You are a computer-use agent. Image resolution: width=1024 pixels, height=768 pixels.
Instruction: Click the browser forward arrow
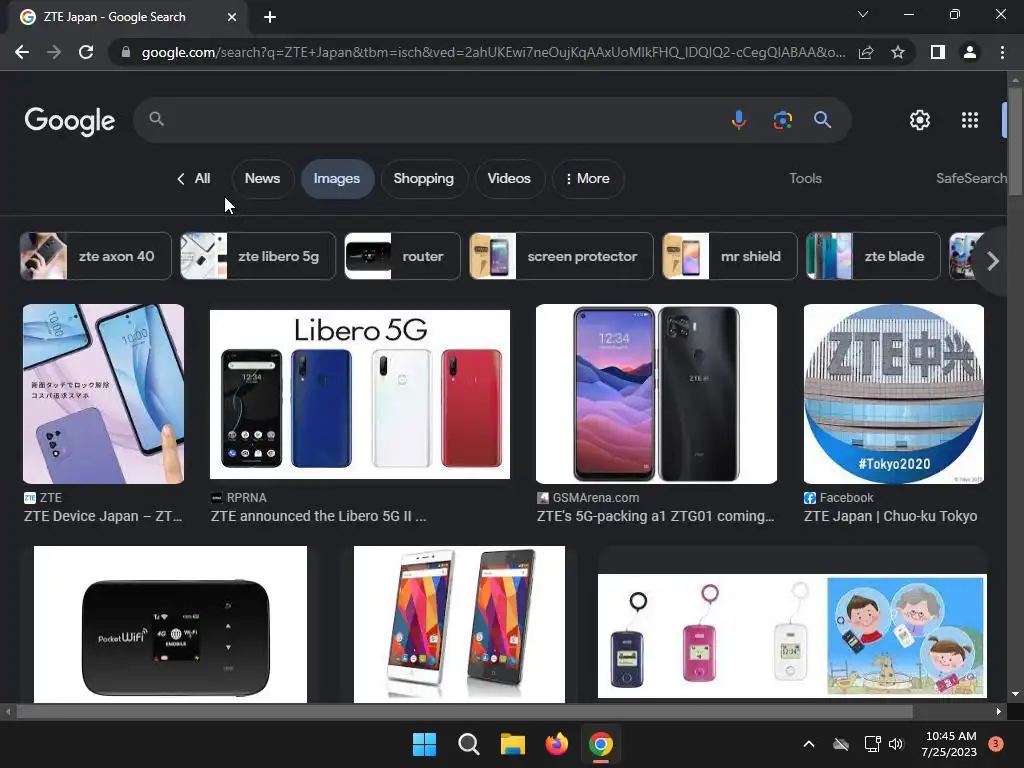pos(54,52)
